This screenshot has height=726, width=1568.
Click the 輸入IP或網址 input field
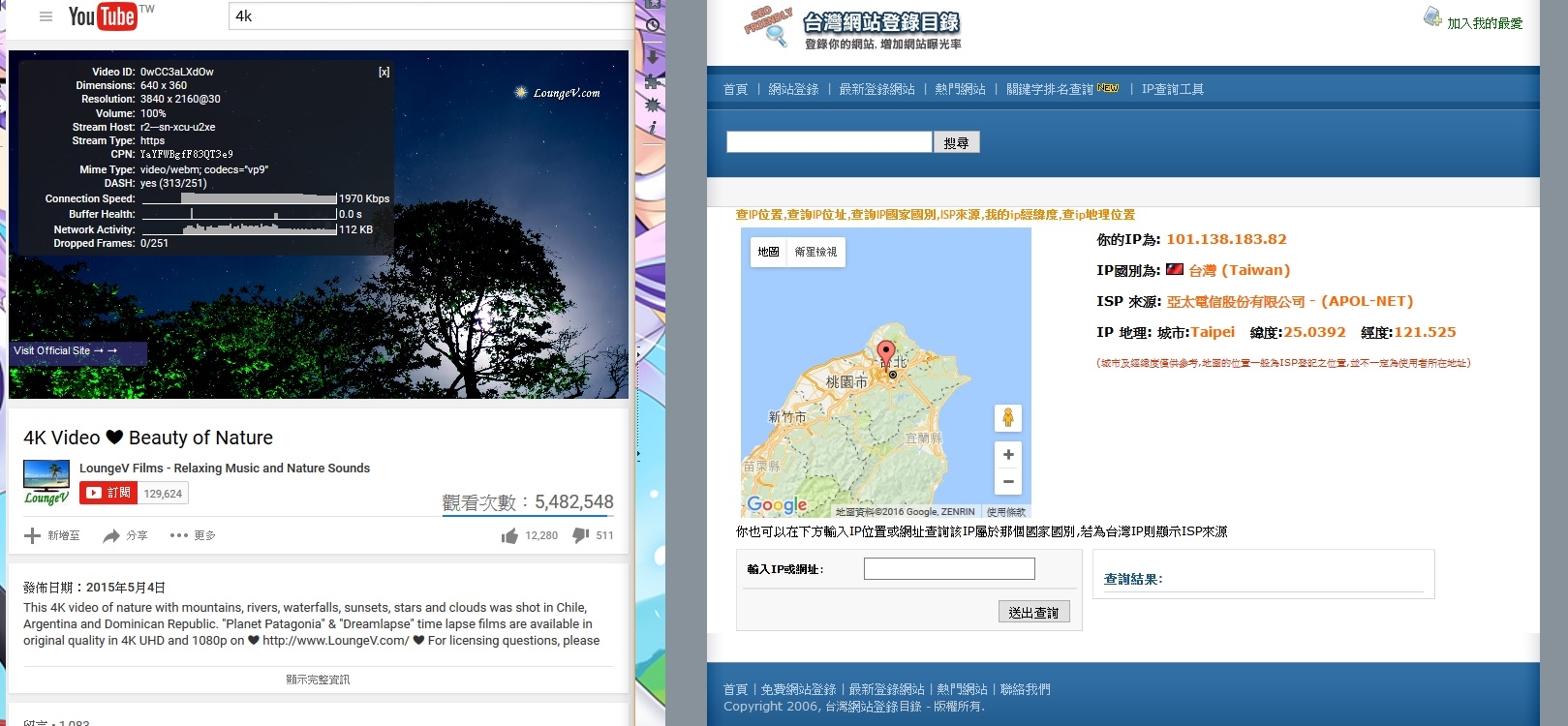click(x=949, y=569)
